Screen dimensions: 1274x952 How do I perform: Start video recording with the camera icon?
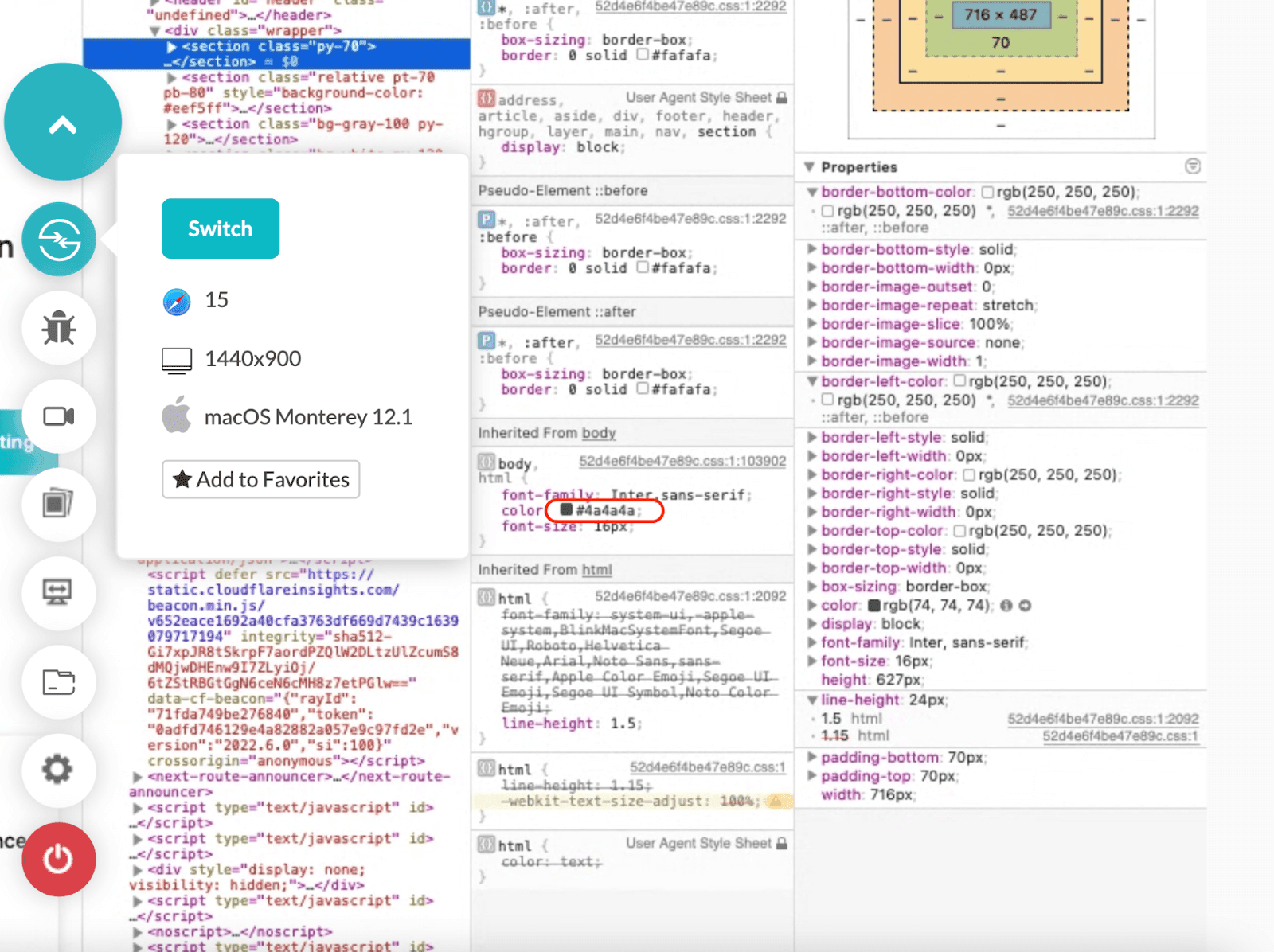pyautogui.click(x=60, y=416)
